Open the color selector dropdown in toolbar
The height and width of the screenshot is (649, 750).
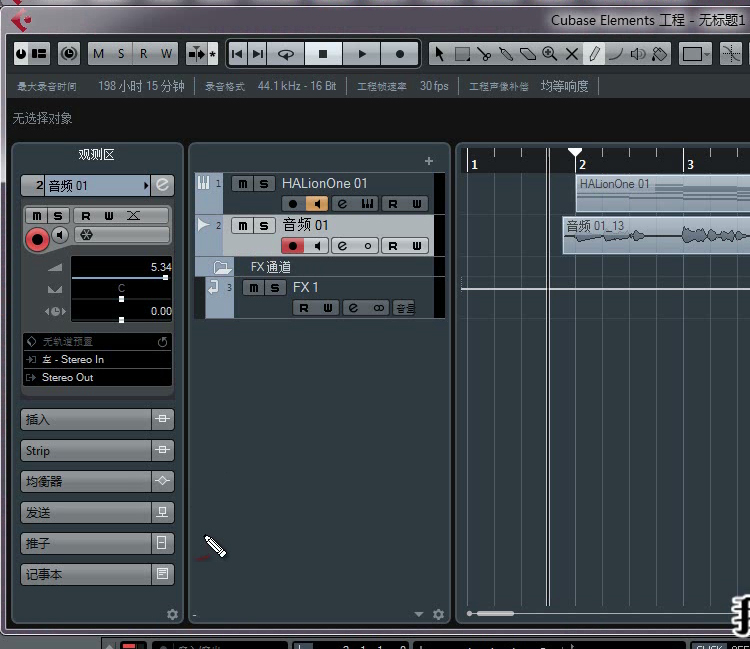pyautogui.click(x=695, y=54)
